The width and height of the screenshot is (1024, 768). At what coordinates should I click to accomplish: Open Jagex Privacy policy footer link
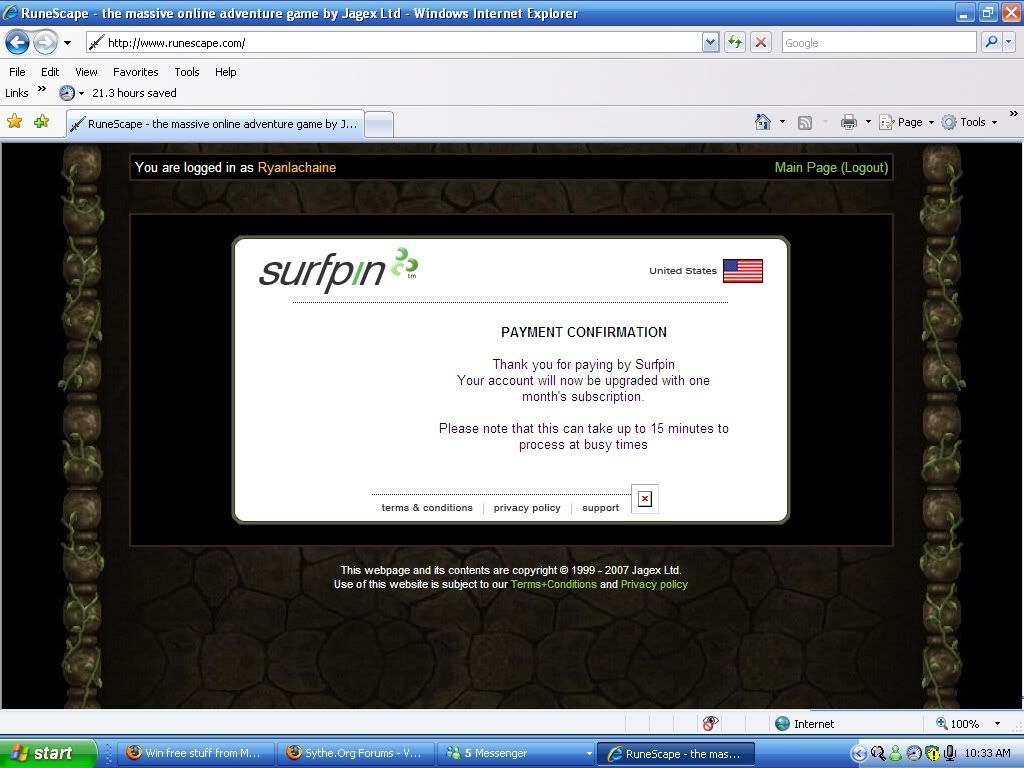click(x=654, y=584)
